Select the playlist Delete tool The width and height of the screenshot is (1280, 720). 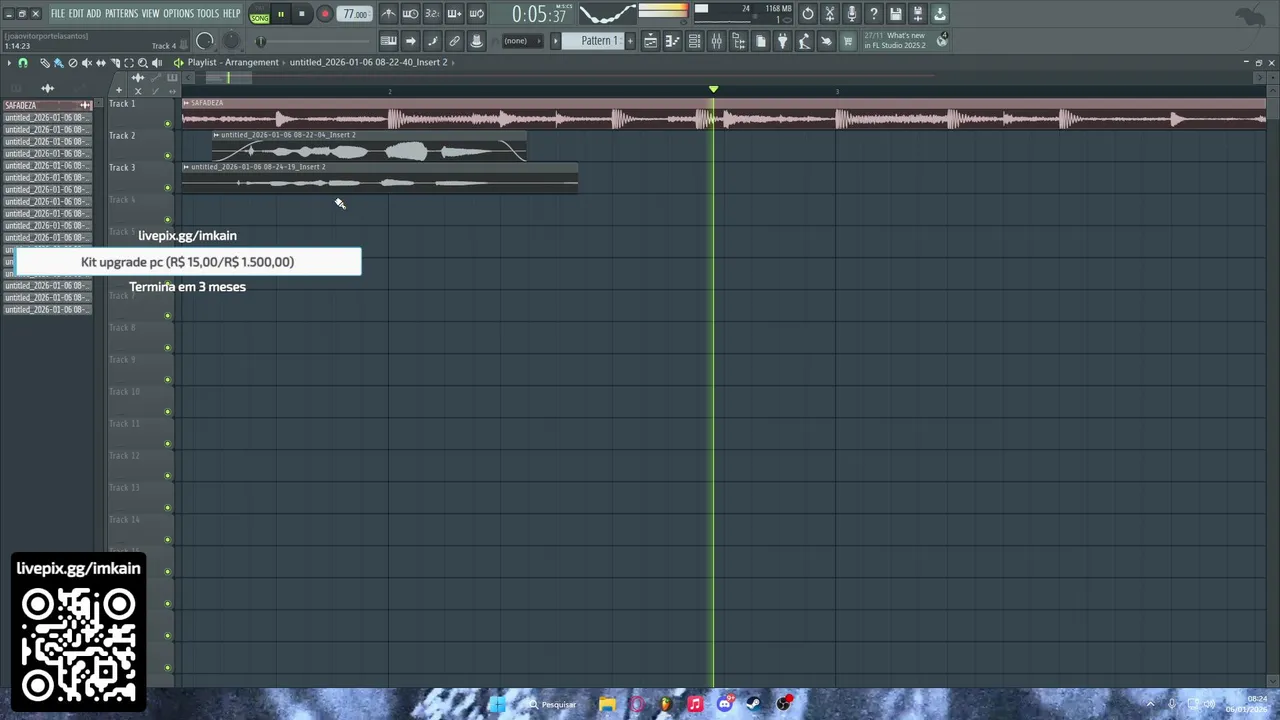[x=73, y=63]
